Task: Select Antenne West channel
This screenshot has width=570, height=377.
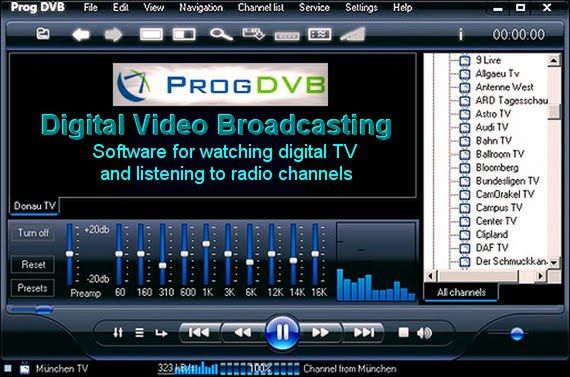Action: (x=505, y=87)
